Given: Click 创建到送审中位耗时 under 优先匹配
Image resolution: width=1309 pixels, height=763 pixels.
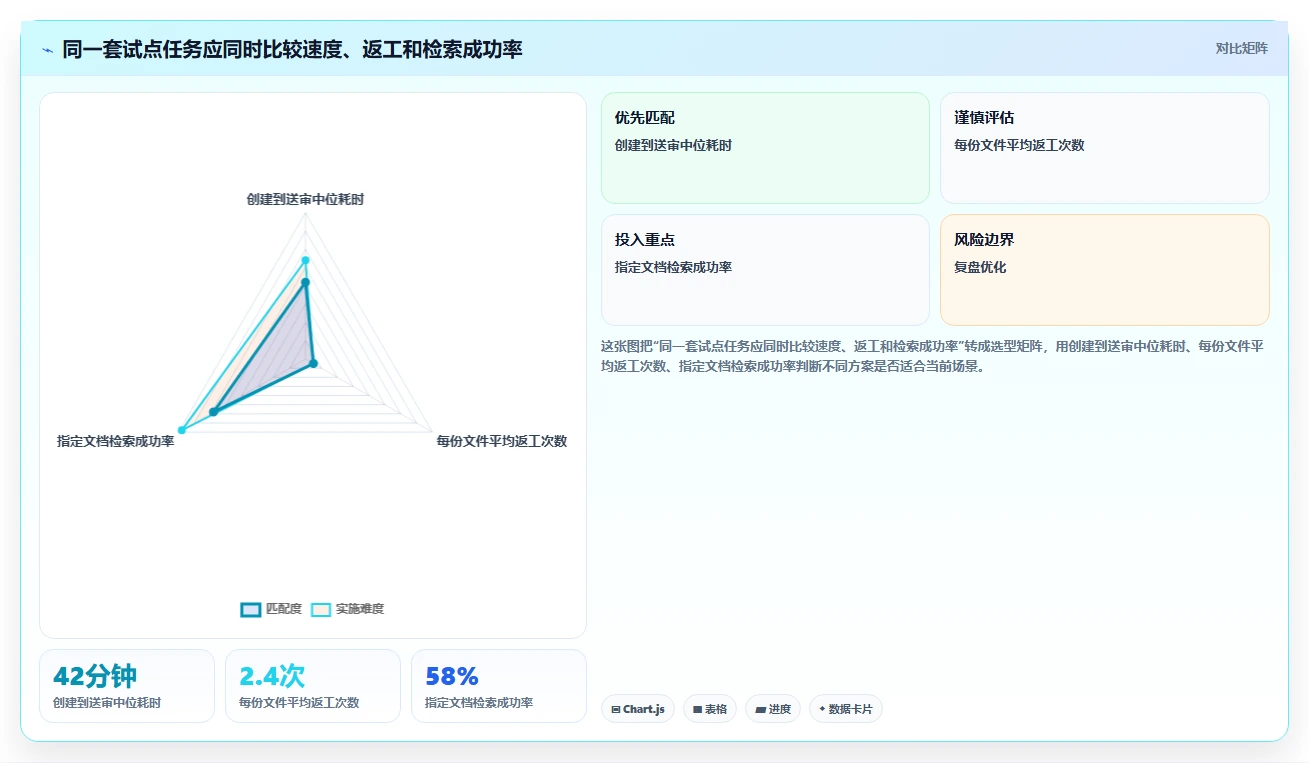Looking at the screenshot, I should (x=673, y=145).
